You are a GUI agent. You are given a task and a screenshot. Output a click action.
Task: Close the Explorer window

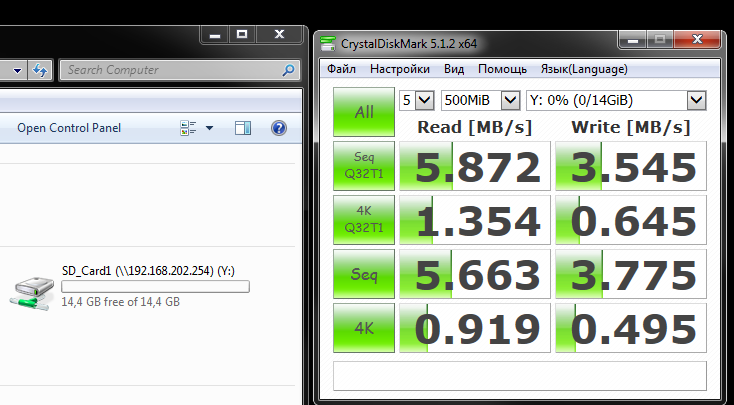click(x=279, y=34)
